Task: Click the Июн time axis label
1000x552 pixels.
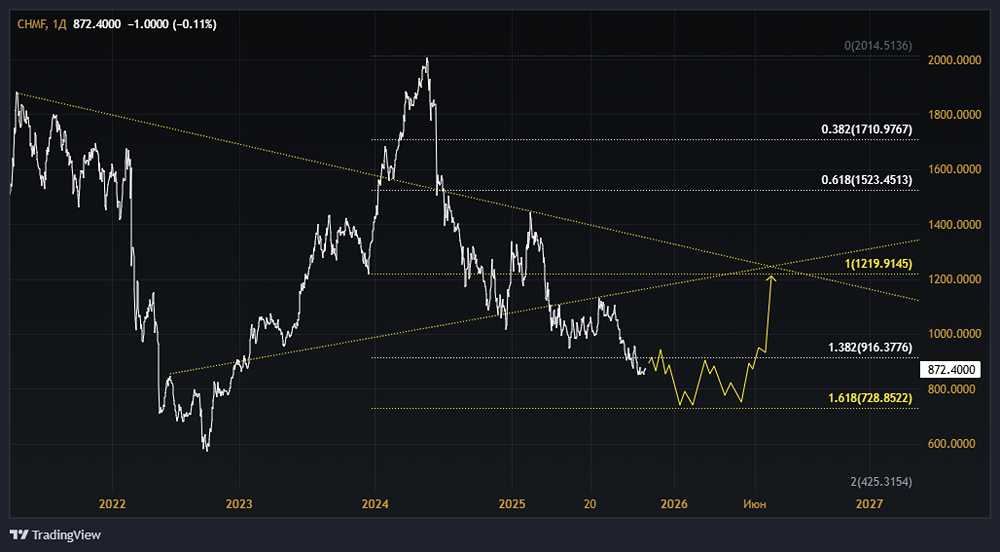Action: pyautogui.click(x=755, y=504)
